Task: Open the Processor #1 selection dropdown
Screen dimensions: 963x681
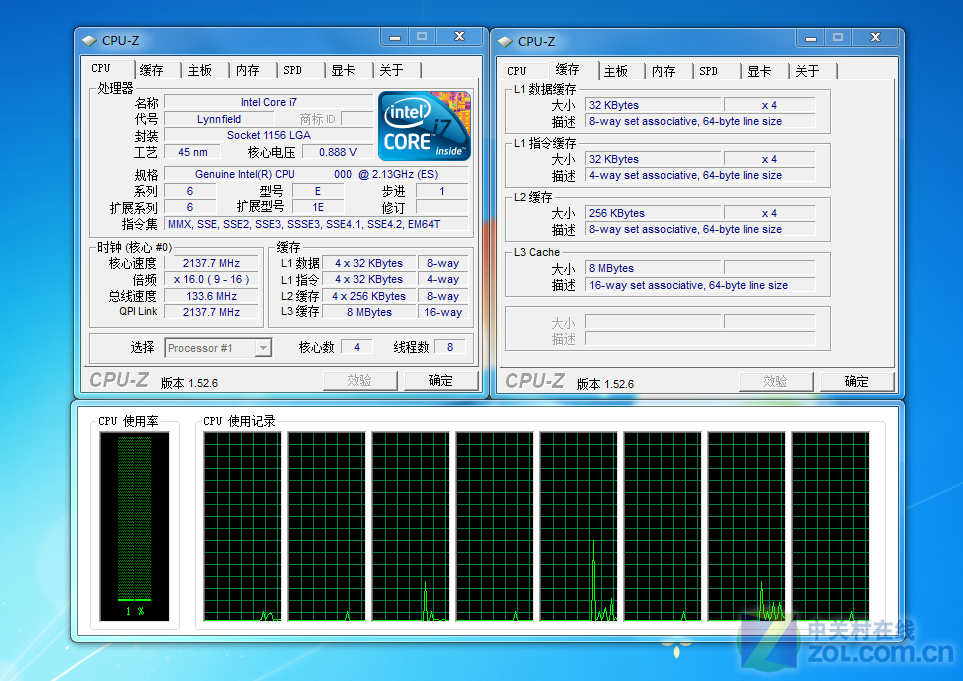Action: pos(263,348)
